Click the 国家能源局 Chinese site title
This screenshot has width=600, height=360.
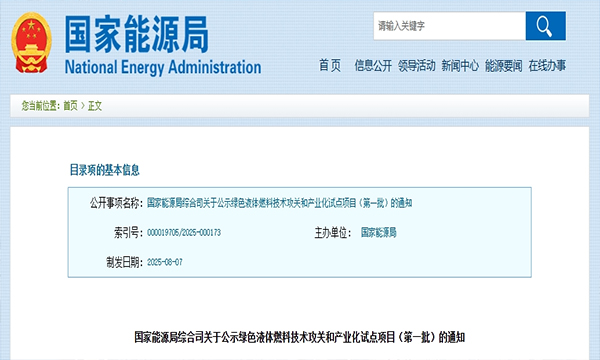137,34
